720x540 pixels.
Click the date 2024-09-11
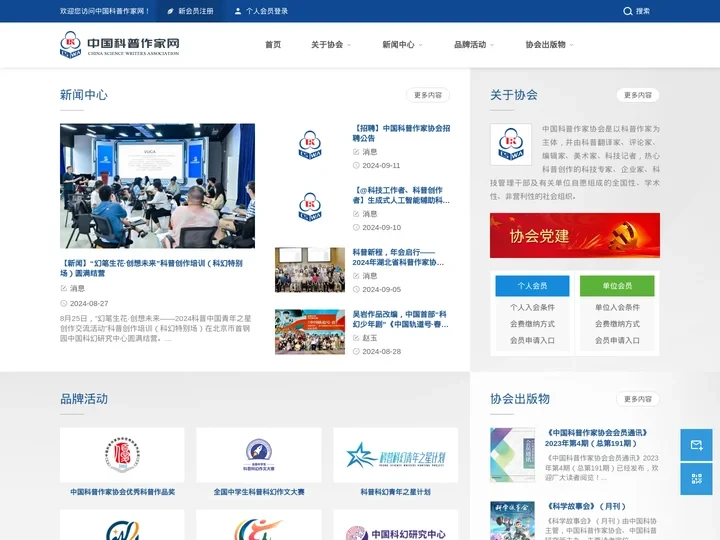click(x=381, y=165)
